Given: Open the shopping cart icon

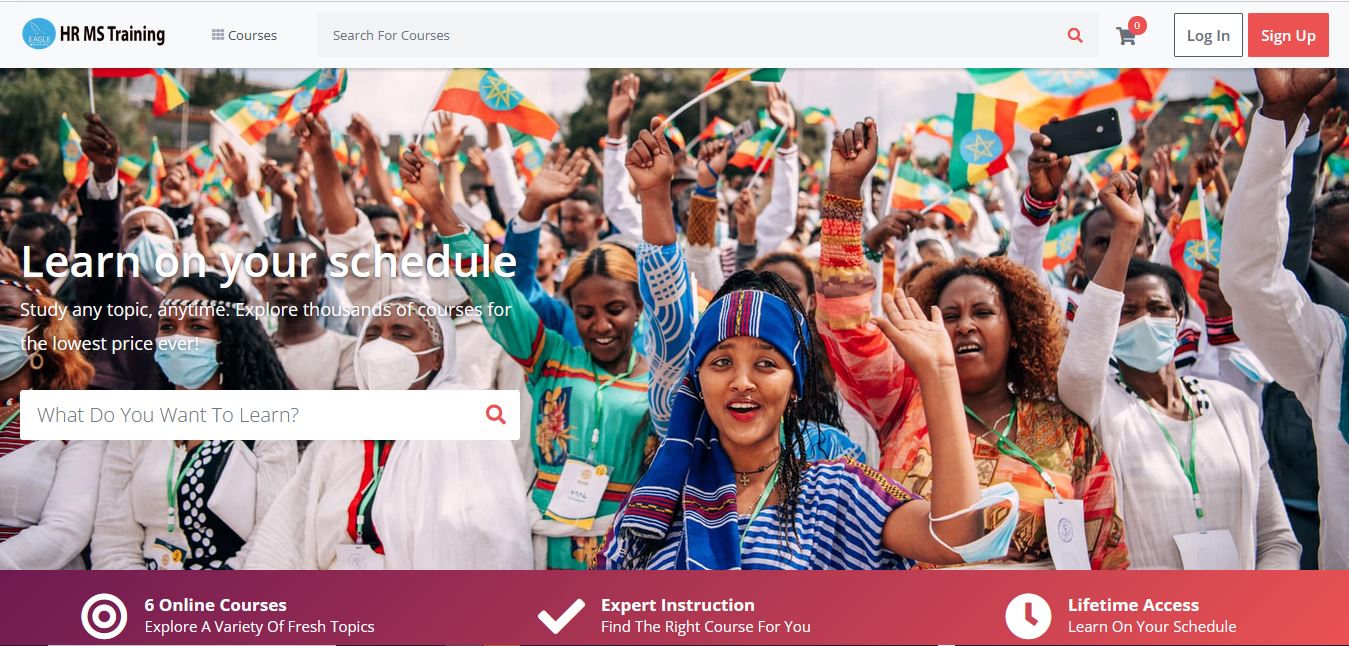Looking at the screenshot, I should click(1126, 37).
